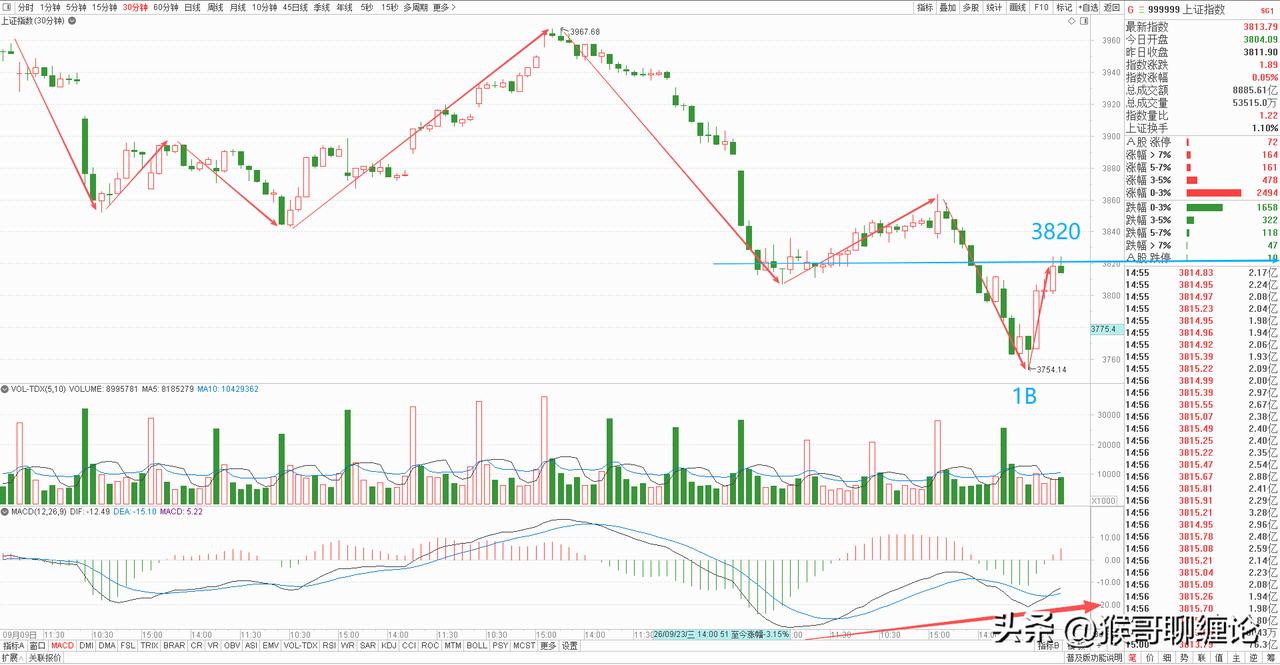Open the 画线 drawing tools
This screenshot has height=665, width=1280.
pyautogui.click(x=1018, y=7)
